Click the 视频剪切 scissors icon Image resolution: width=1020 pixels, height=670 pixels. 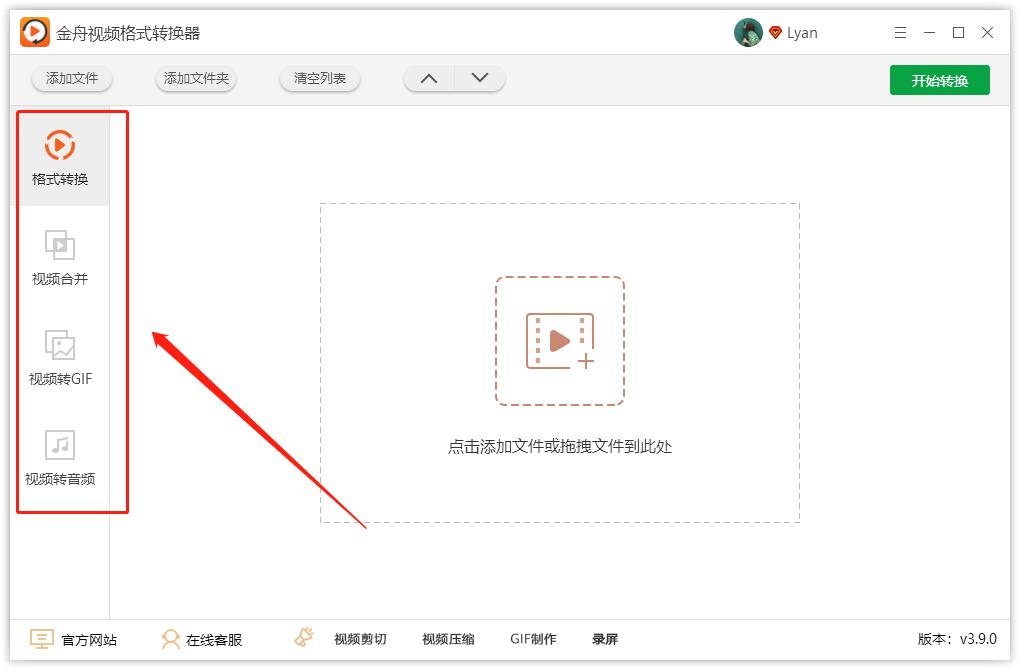[x=302, y=637]
